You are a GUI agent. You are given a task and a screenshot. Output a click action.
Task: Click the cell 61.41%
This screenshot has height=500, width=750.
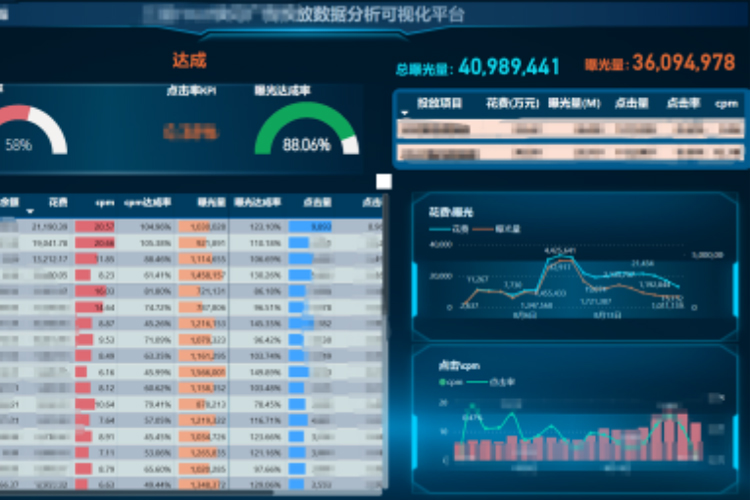click(x=157, y=275)
